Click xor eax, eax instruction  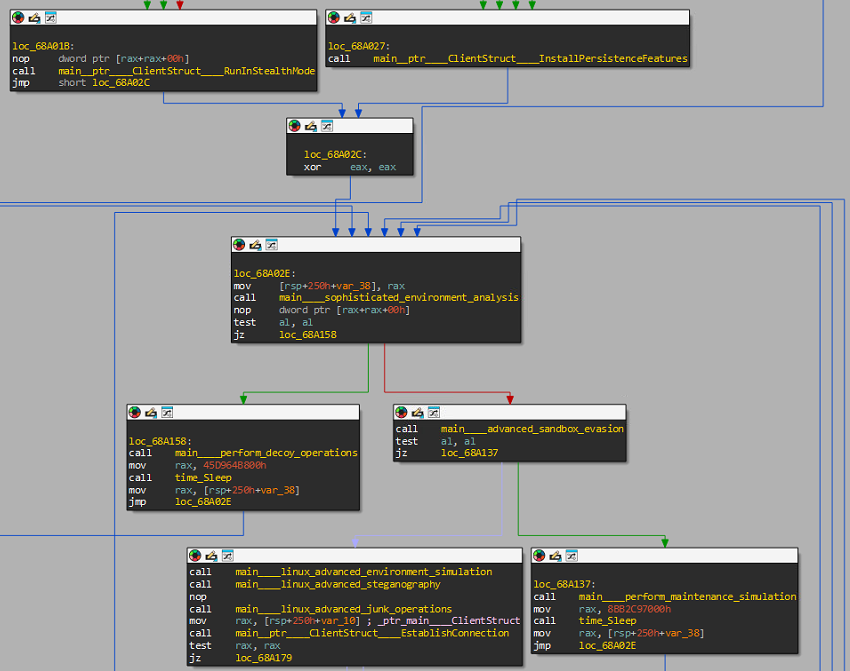click(350, 167)
